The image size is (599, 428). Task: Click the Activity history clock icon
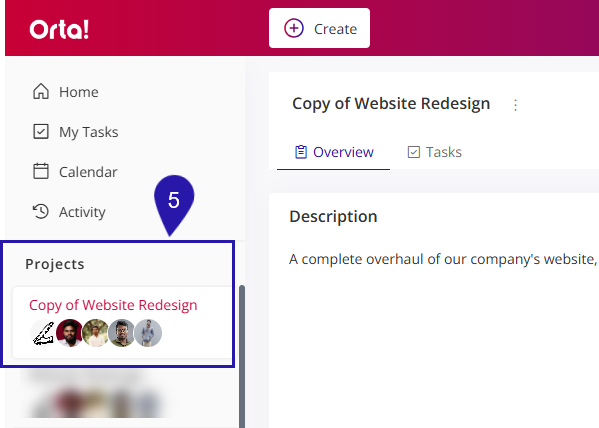click(x=41, y=211)
